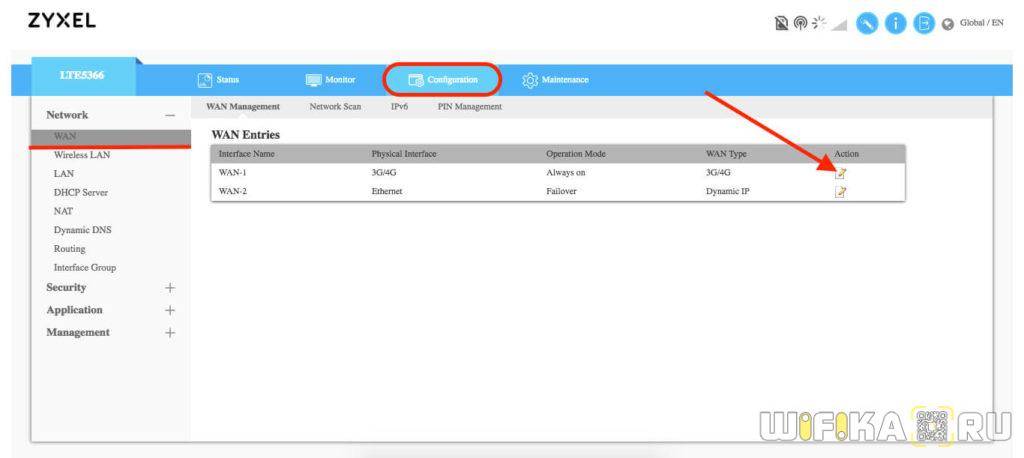1024x458 pixels.
Task: Open DHCP Server settings
Action: 80,193
